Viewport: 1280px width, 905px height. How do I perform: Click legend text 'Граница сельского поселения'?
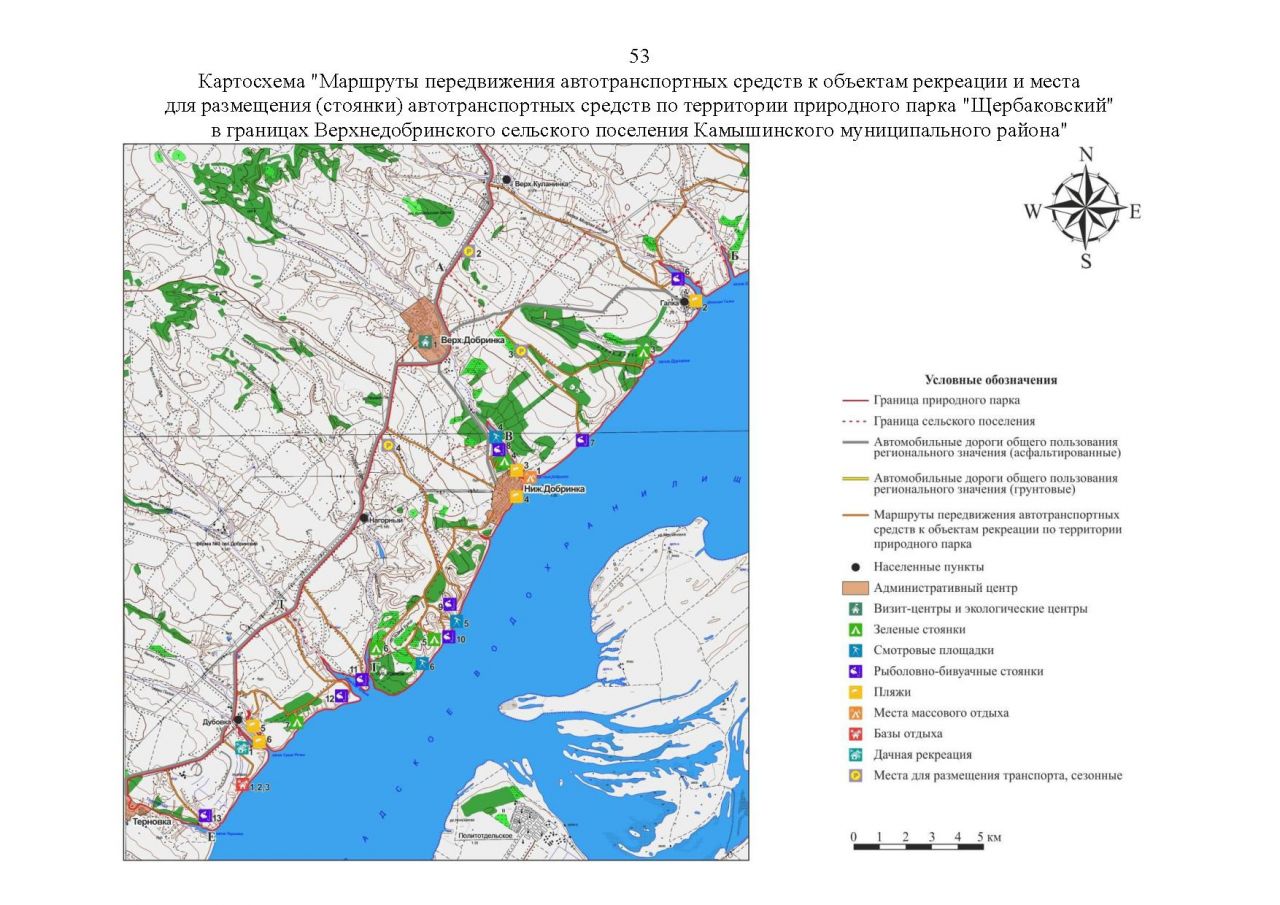[954, 422]
